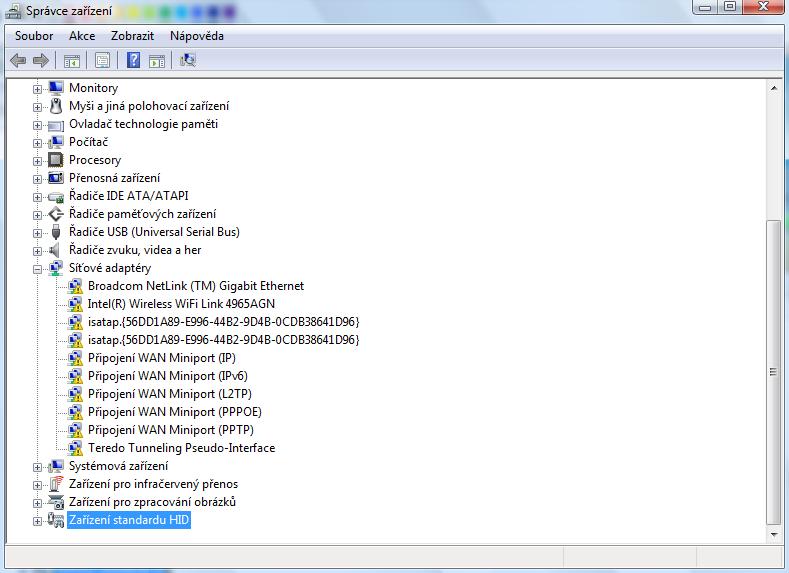The width and height of the screenshot is (789, 573).
Task: Select the Intel Wireless WiFi Link 4965AGN adapter
Action: (180, 304)
